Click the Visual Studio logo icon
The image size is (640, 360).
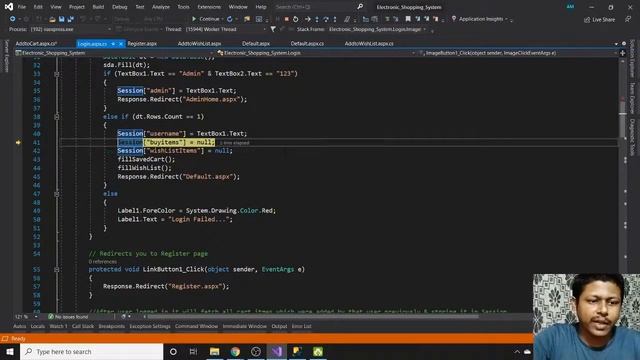pyautogui.click(x=9, y=7)
